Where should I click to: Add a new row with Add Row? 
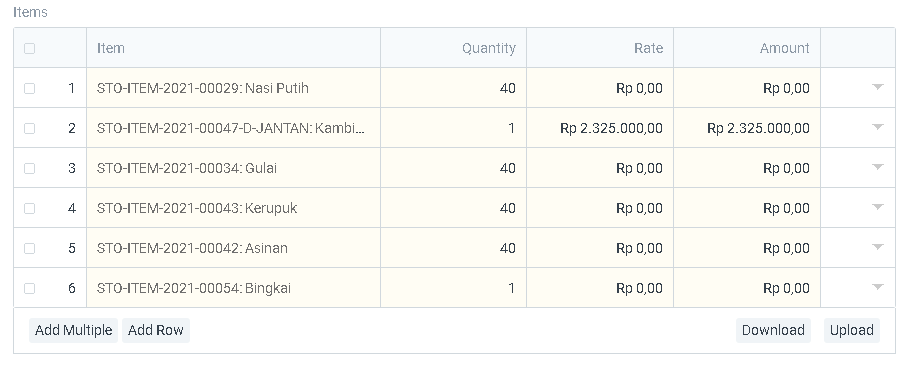click(155, 330)
